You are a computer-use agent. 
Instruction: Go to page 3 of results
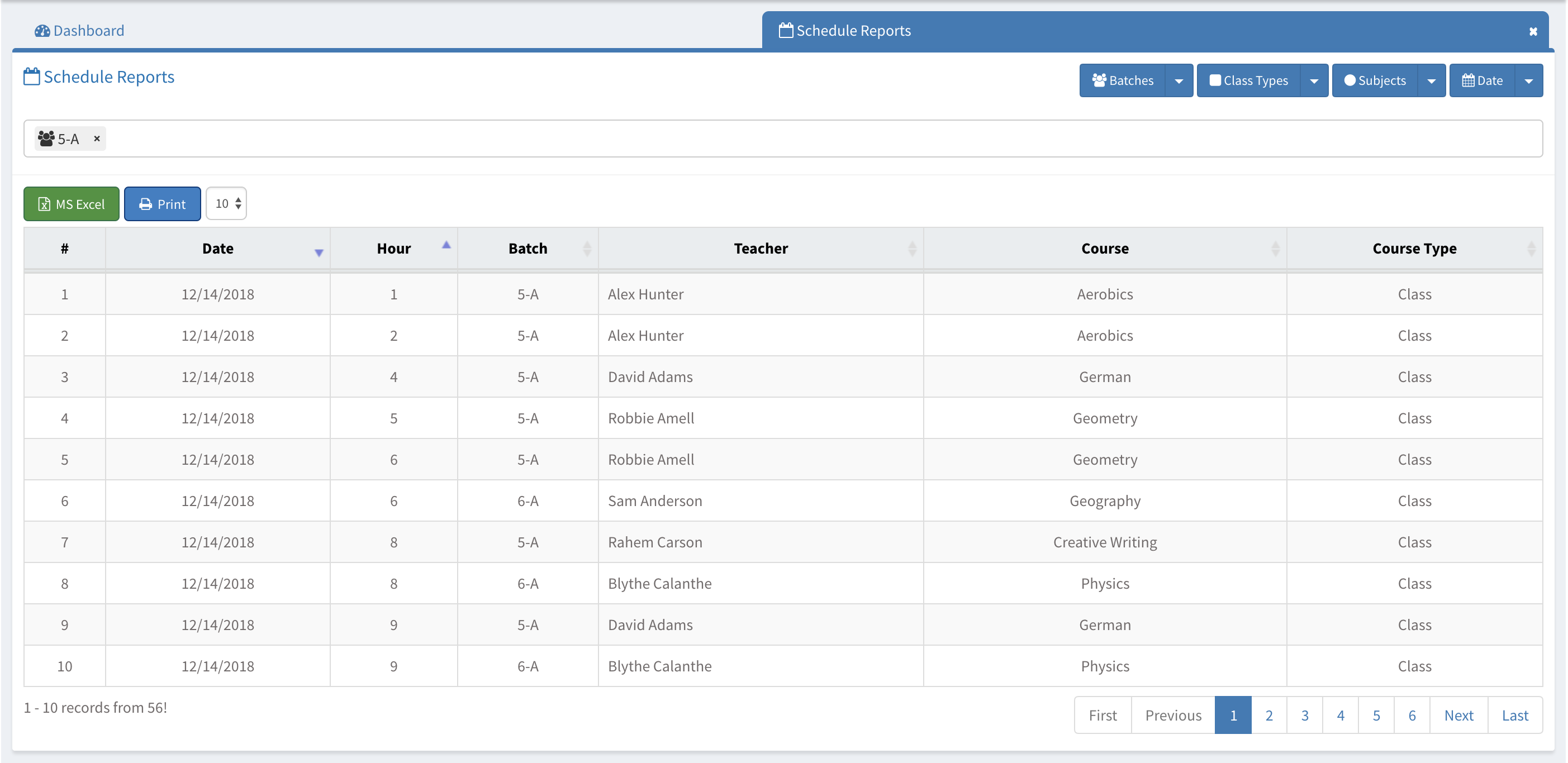click(x=1304, y=715)
